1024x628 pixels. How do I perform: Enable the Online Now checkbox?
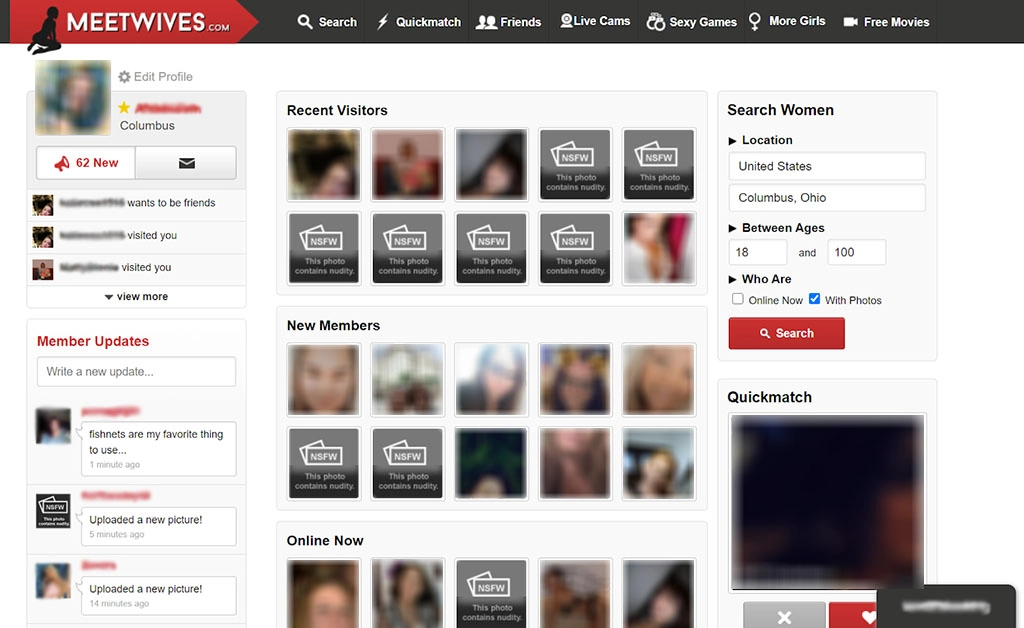[x=738, y=299]
